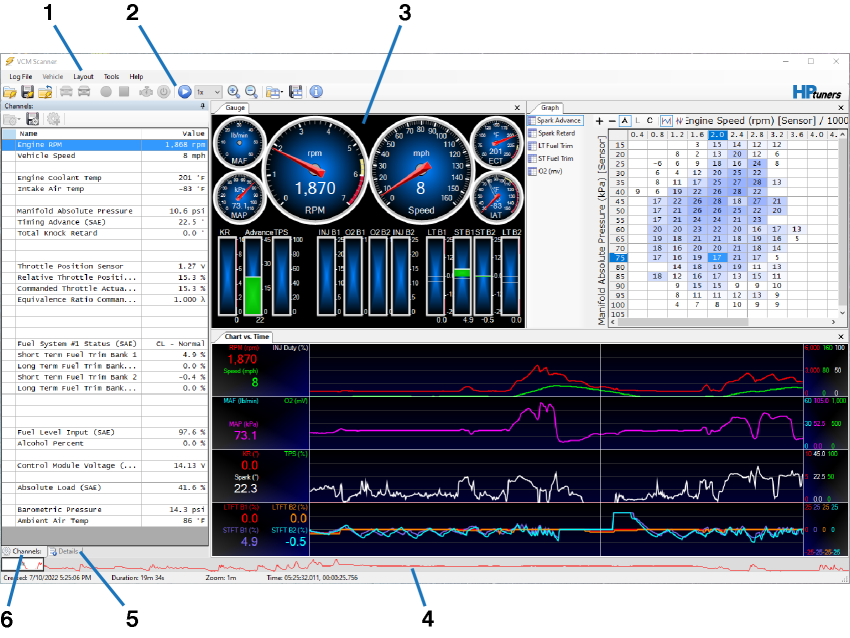Viewport: 850px width, 638px height.
Task: Open channels folder dropdown in Channels panel
Action: [11, 119]
